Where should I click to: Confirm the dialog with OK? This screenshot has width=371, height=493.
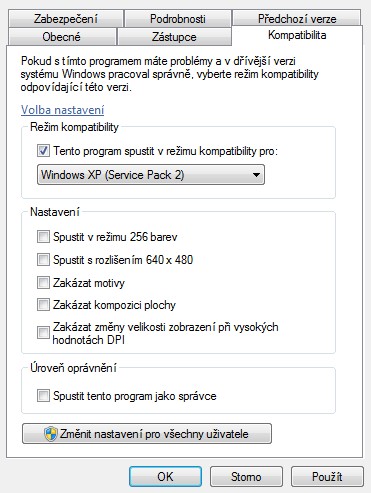coord(165,477)
